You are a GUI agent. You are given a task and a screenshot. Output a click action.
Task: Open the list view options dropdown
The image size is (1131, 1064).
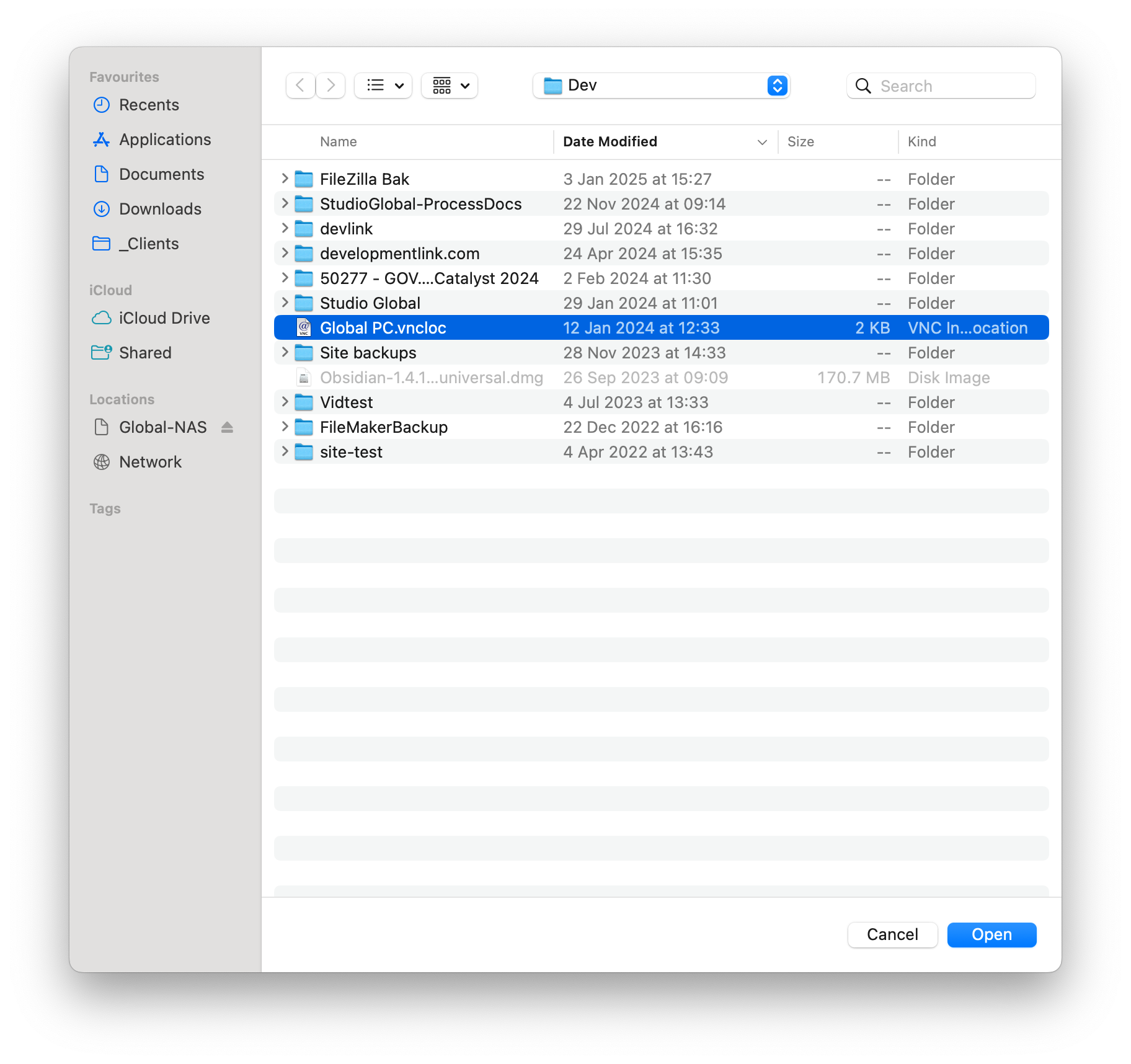coord(383,86)
